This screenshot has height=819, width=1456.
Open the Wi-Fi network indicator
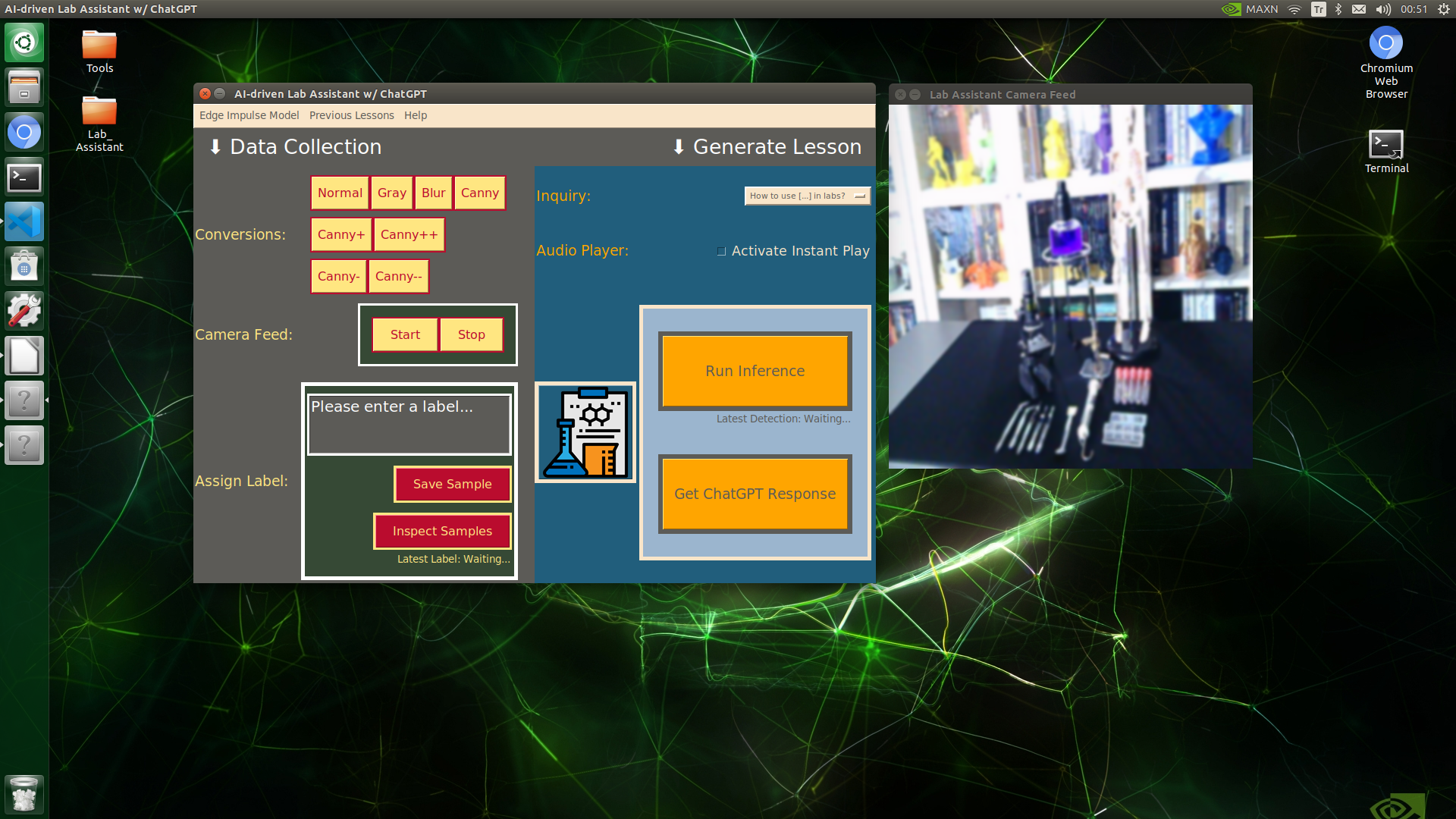tap(1294, 9)
